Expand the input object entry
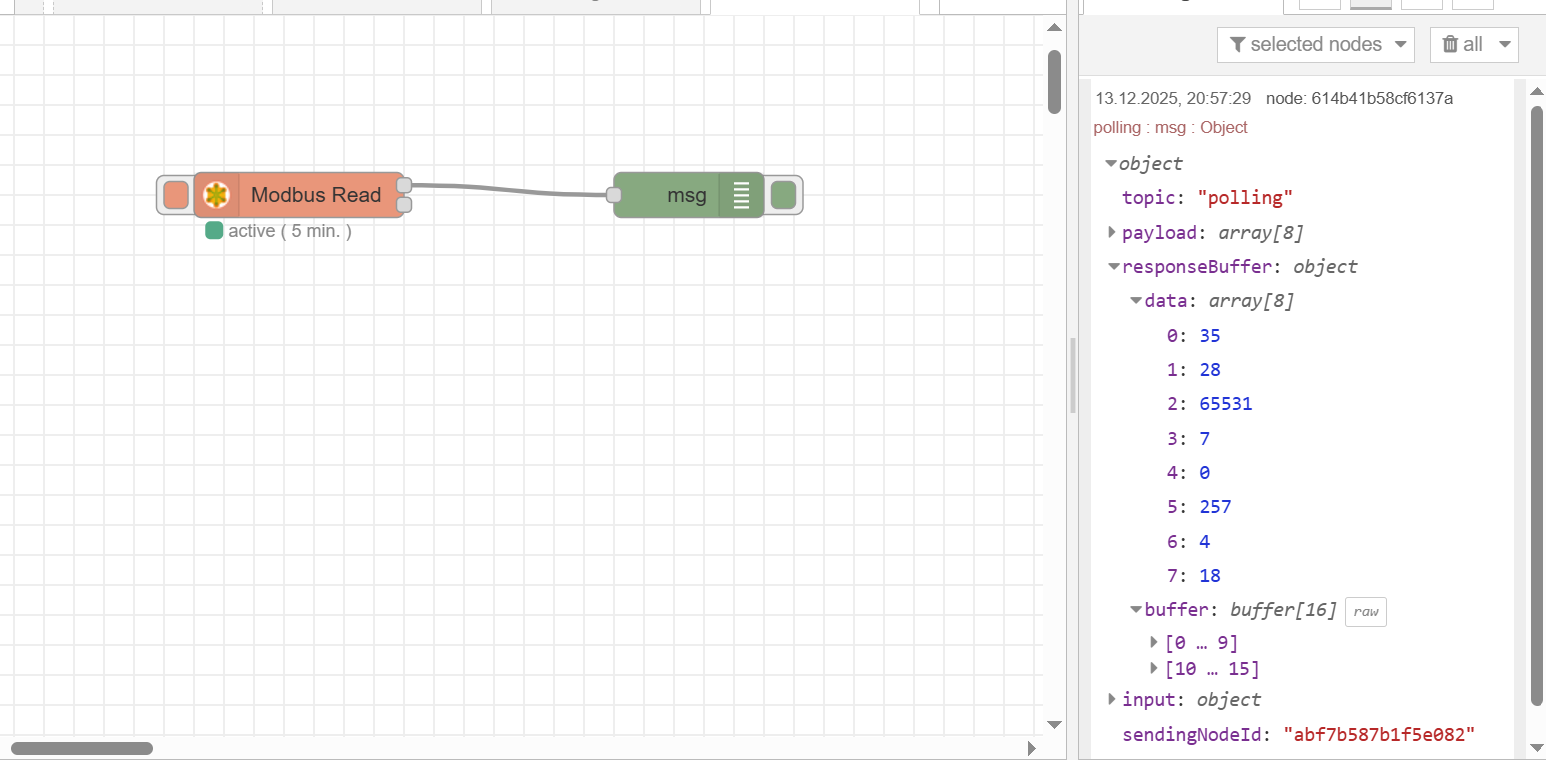Viewport: 1546px width, 760px height. tap(1112, 699)
